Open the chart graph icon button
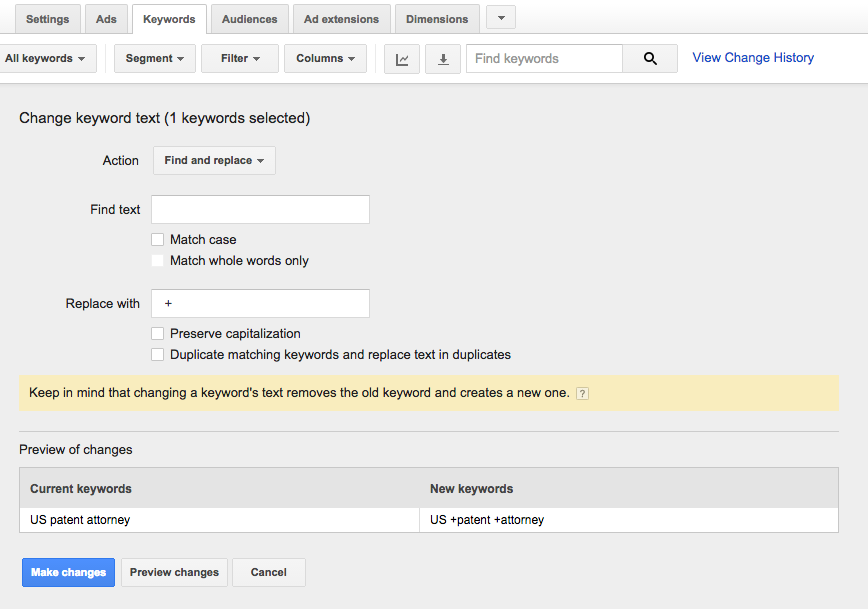The height and width of the screenshot is (609, 868). [x=402, y=59]
